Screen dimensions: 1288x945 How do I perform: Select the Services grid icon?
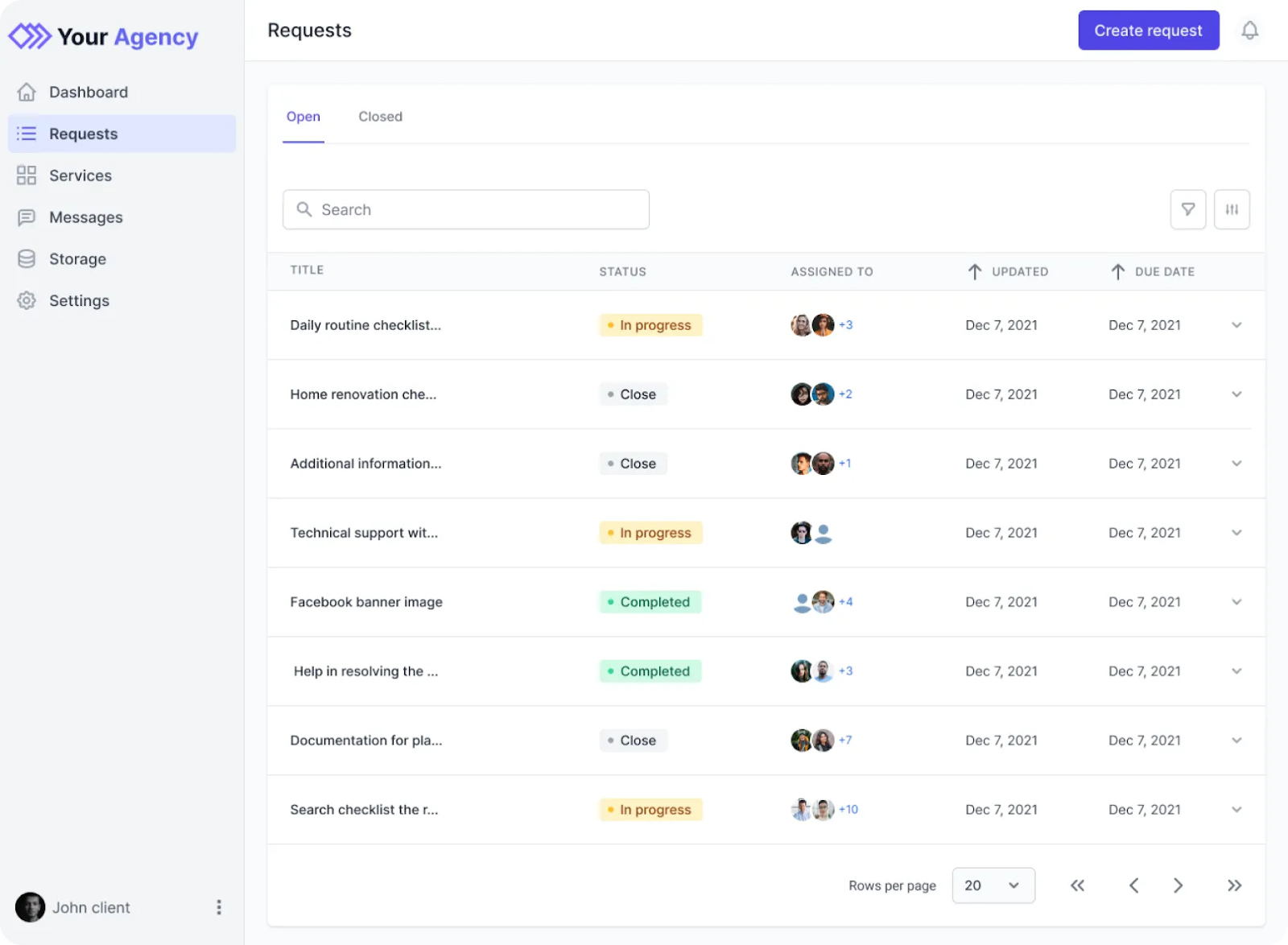(x=27, y=175)
